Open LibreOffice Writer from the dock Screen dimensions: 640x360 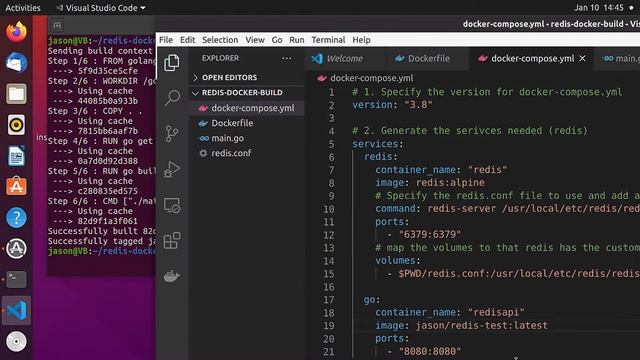click(x=16, y=156)
